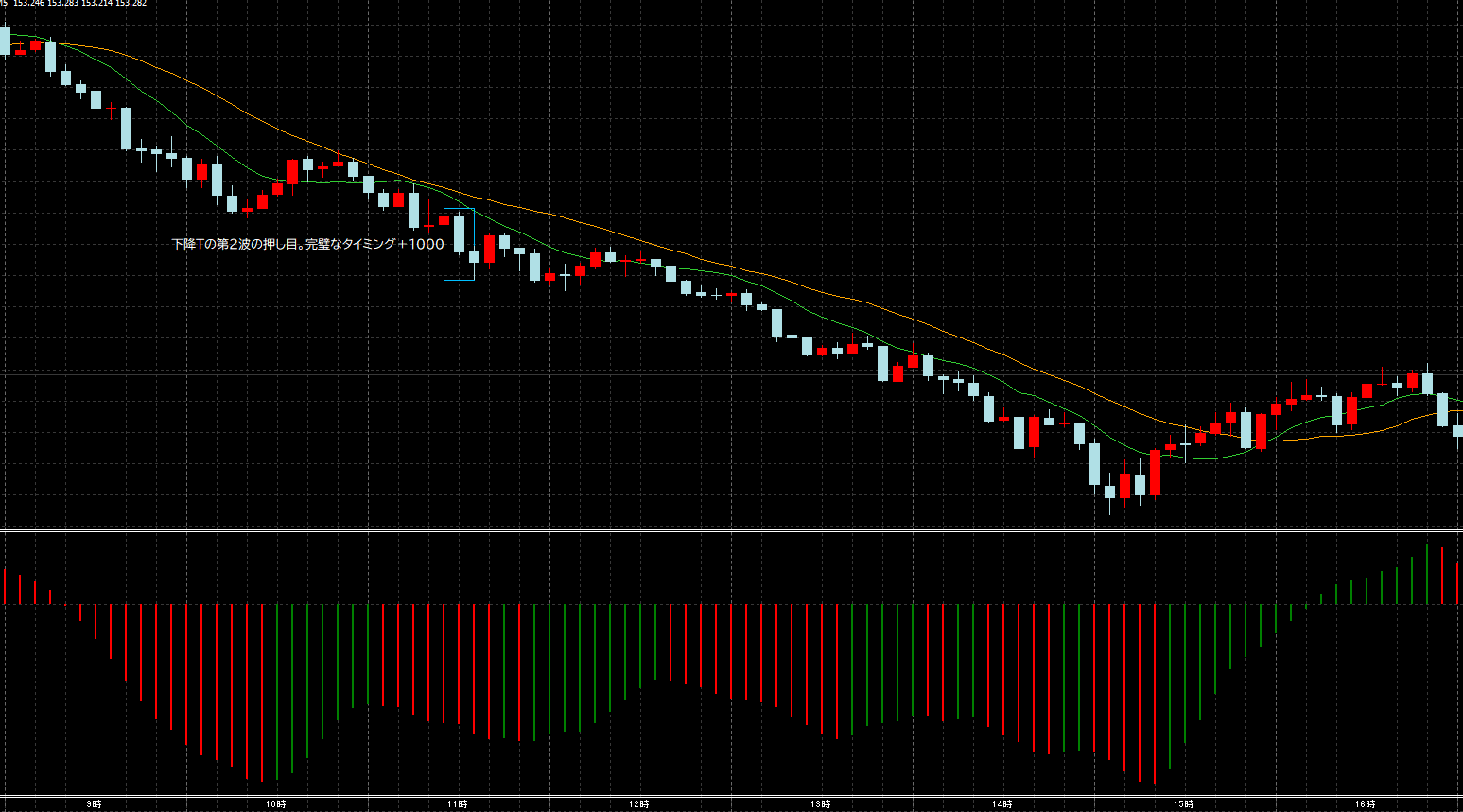Click the 12時 time axis label
This screenshot has height=812, width=1463.
pos(638,804)
